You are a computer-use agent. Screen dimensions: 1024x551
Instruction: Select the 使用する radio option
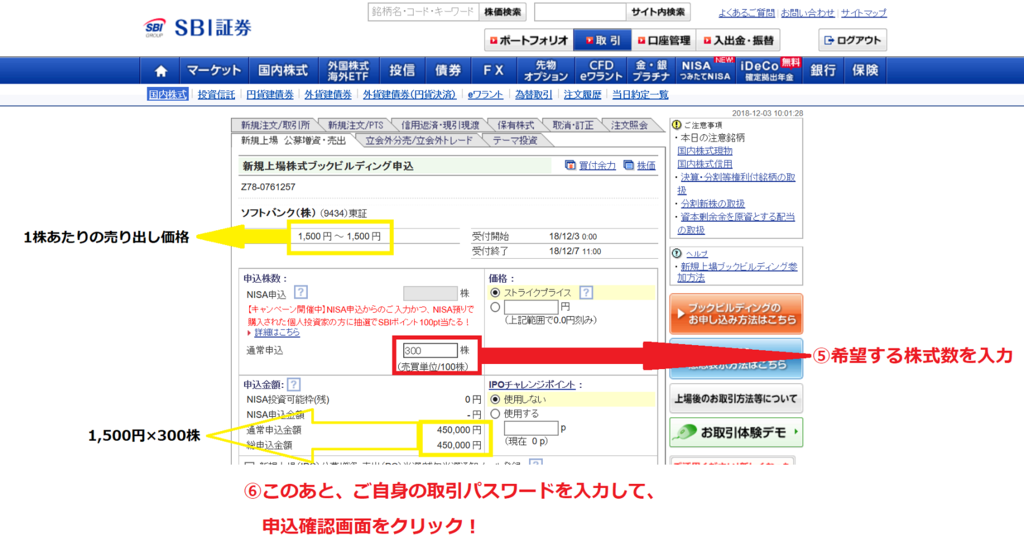(495, 414)
